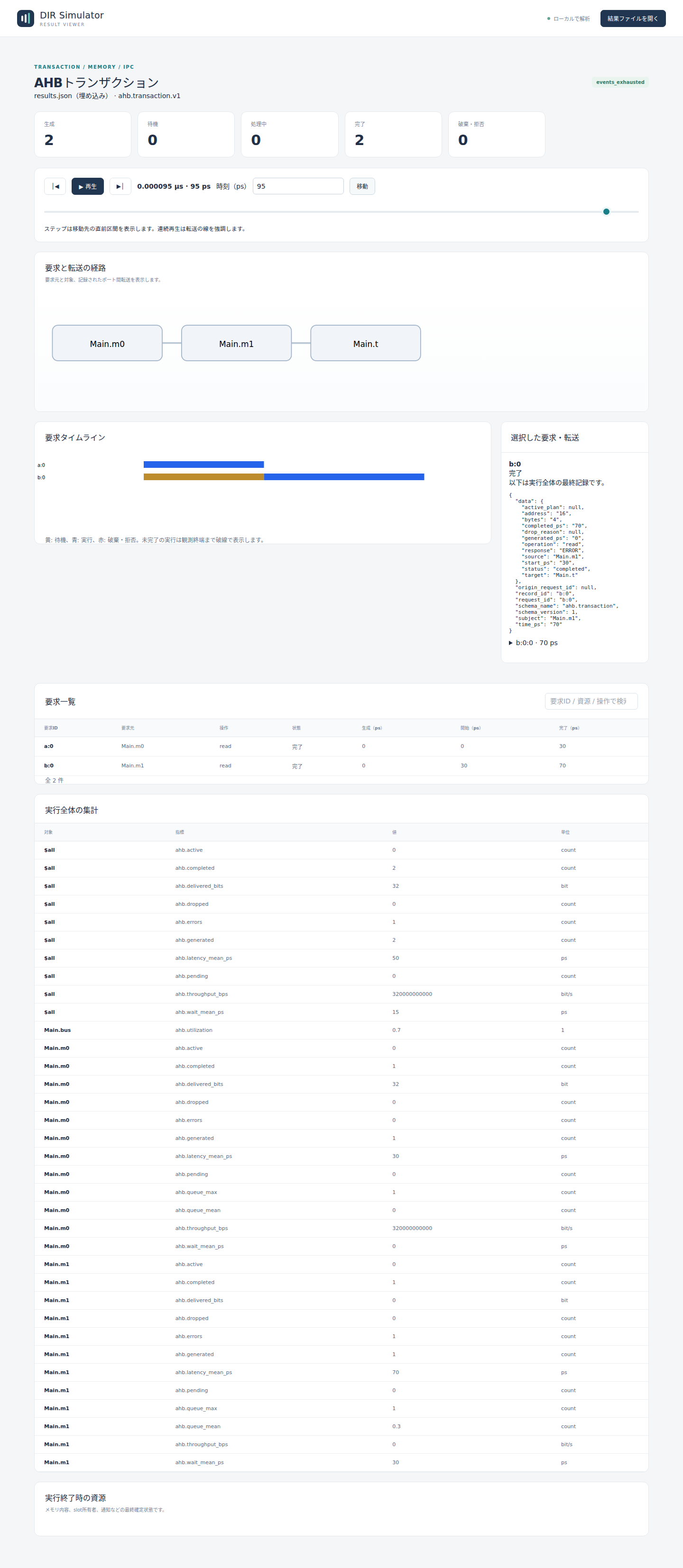Click the b:0 blue execution bar

coord(343,476)
